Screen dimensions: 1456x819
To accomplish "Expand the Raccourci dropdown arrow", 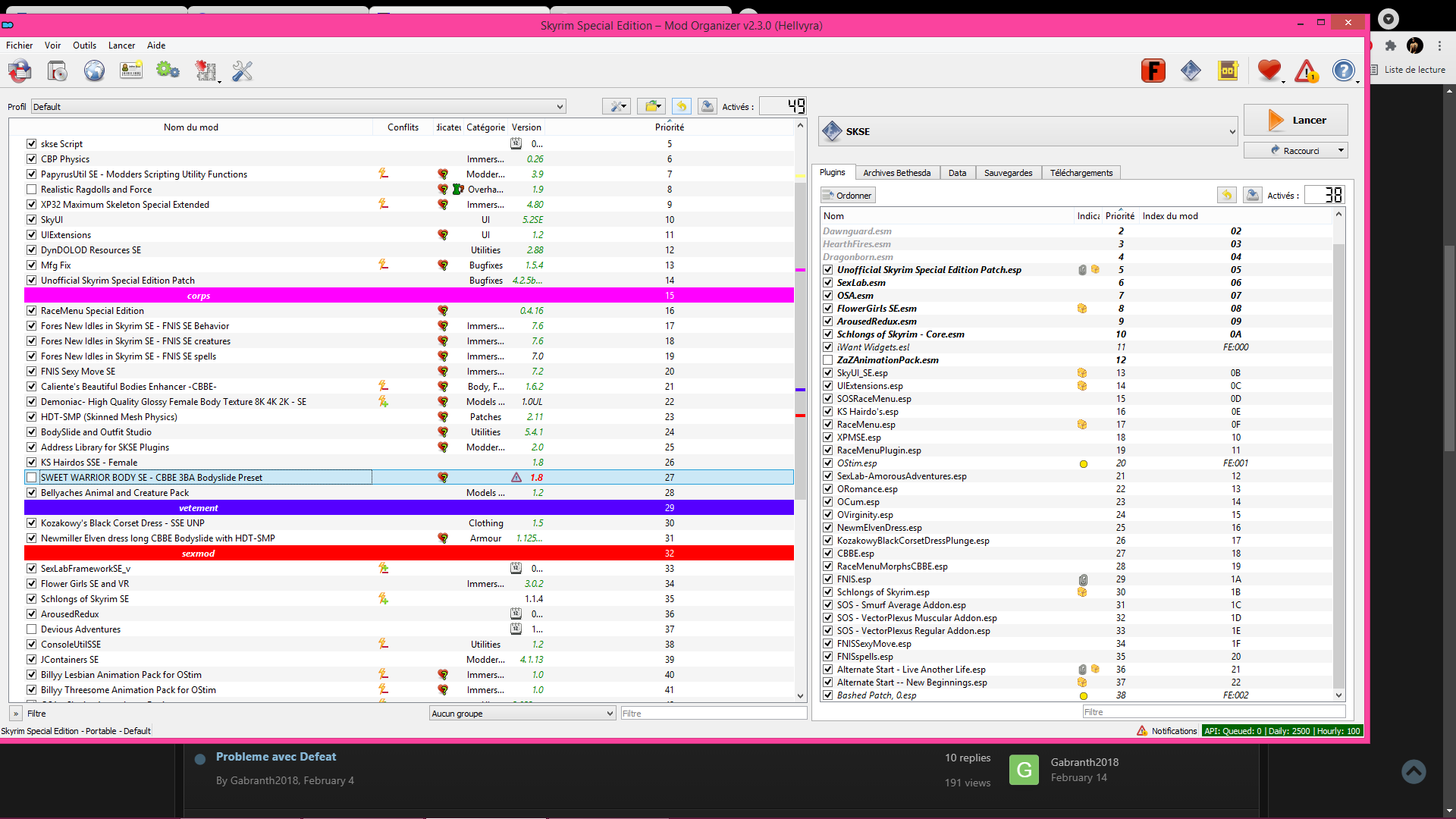I will [1341, 151].
